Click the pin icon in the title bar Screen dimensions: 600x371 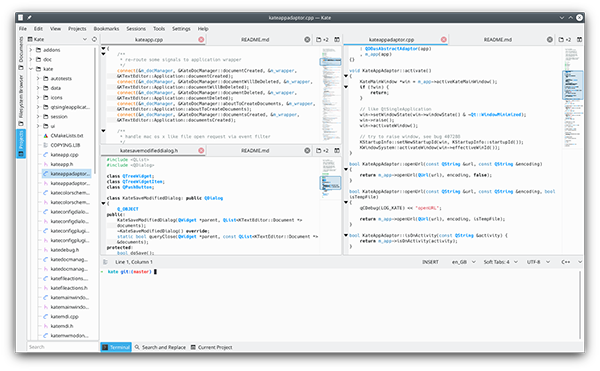29,18
